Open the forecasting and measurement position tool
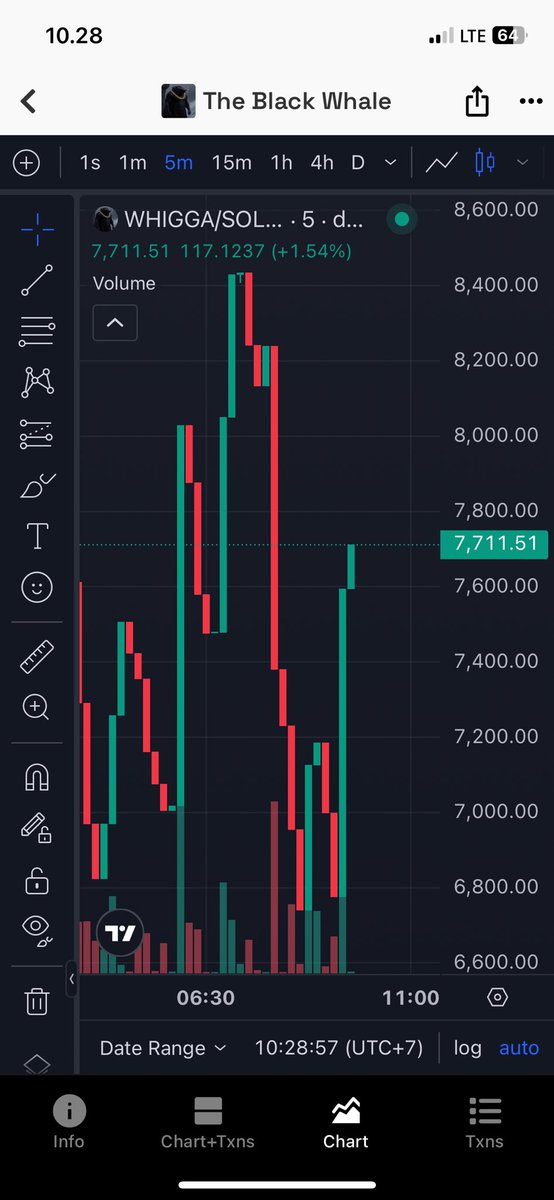 (x=37, y=434)
